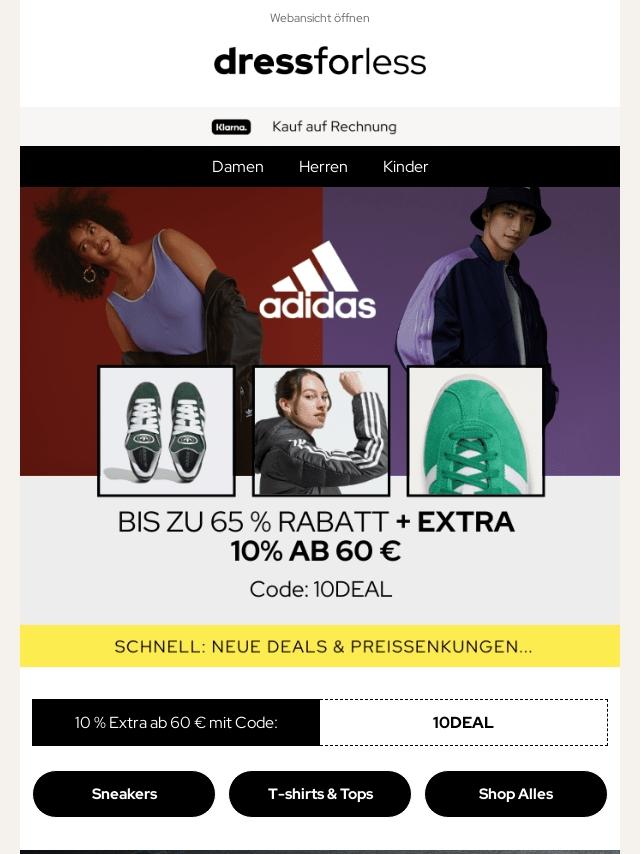The image size is (640, 854).
Task: Open the dark green sneakers thumbnail
Action: tap(166, 431)
